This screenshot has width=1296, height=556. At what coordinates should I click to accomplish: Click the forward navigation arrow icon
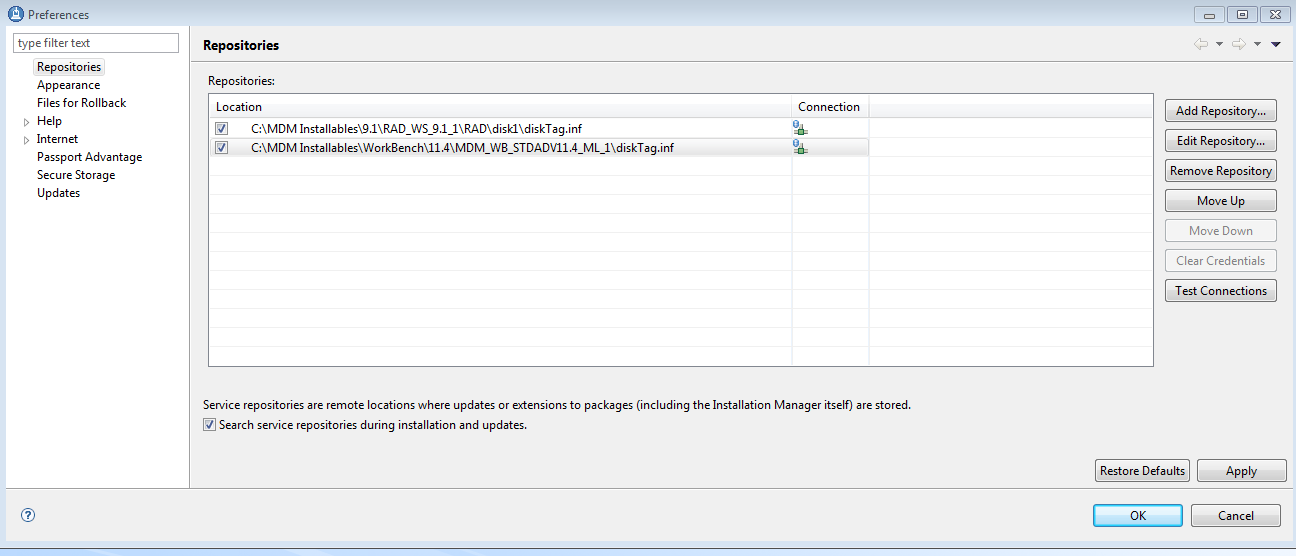pos(1238,44)
